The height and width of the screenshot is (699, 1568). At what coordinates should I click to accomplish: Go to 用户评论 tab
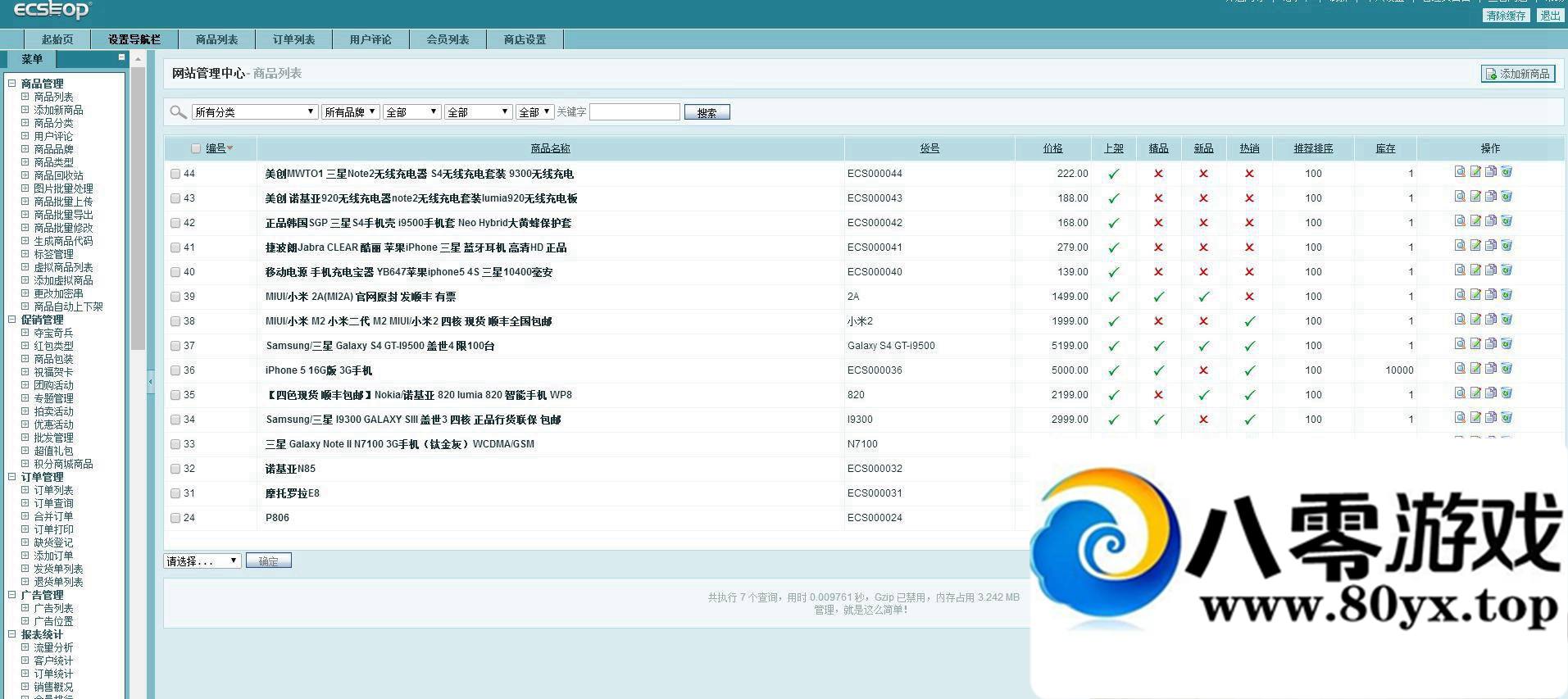point(370,39)
